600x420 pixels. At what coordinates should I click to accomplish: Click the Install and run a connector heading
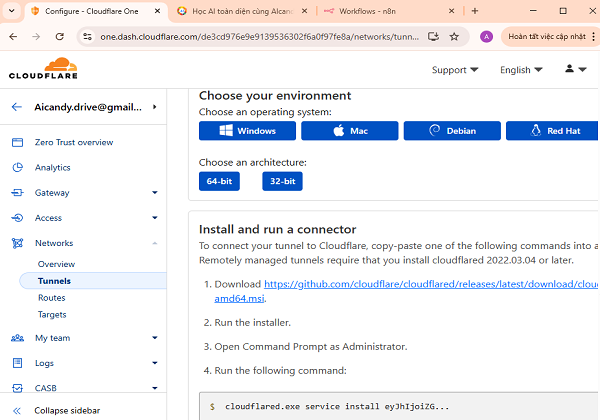coord(277,229)
